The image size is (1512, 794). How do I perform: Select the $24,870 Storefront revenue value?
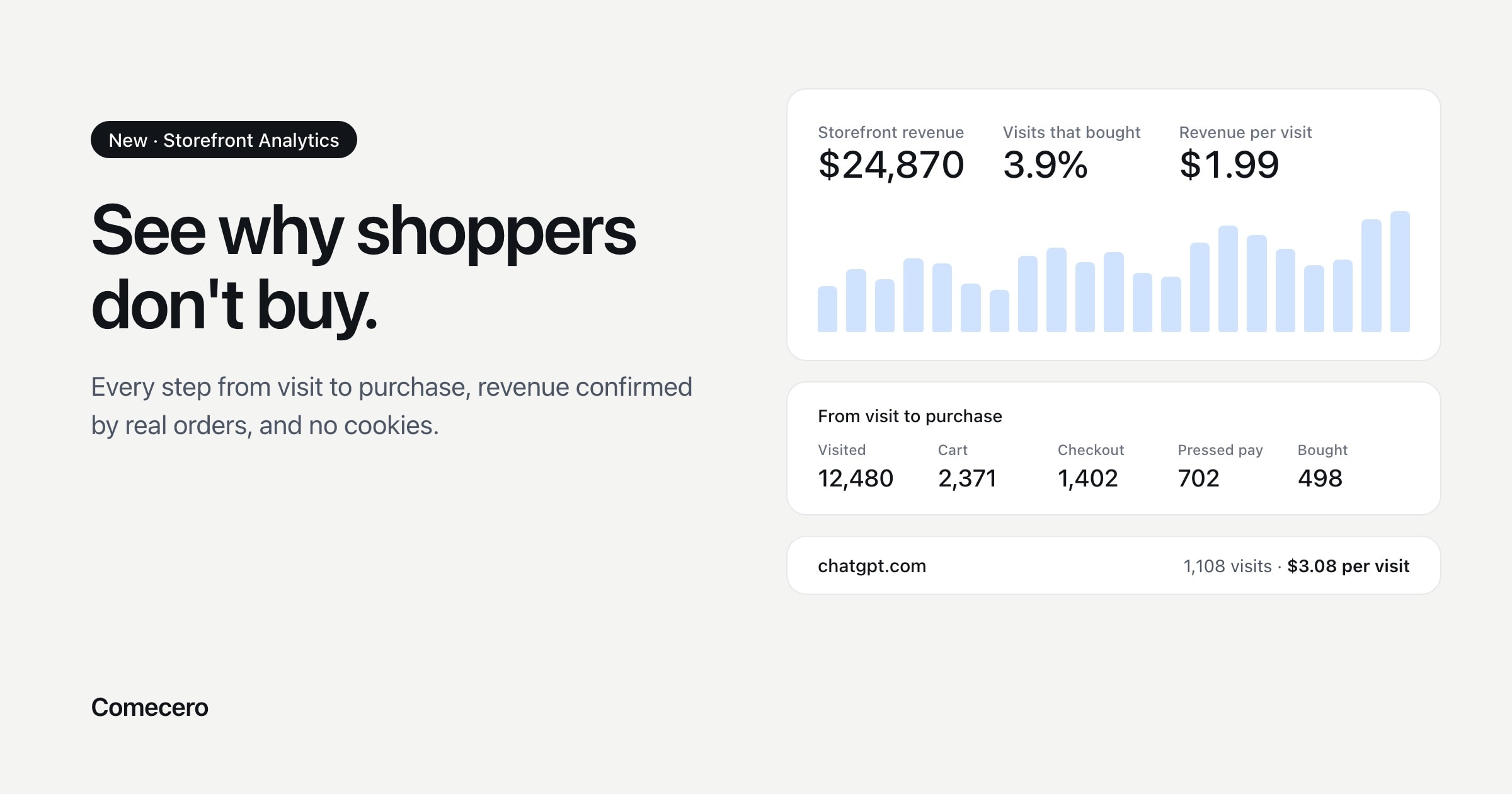point(891,165)
